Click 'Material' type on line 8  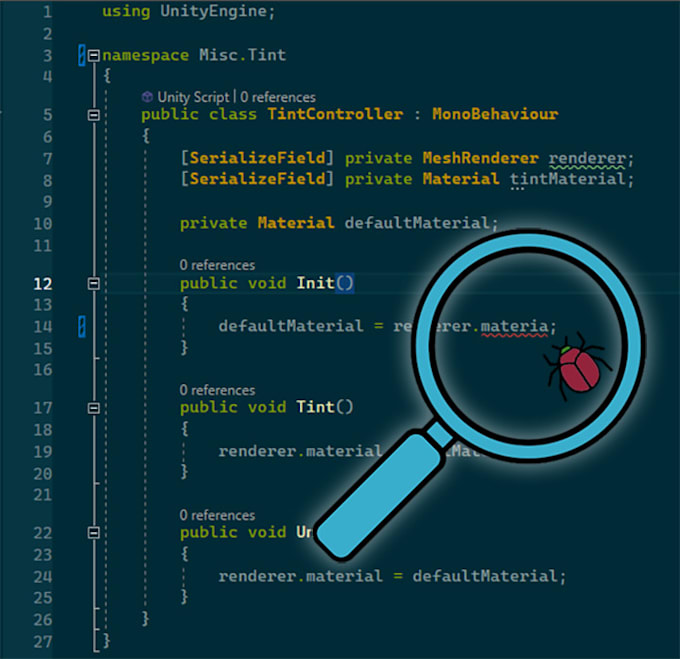click(x=461, y=179)
